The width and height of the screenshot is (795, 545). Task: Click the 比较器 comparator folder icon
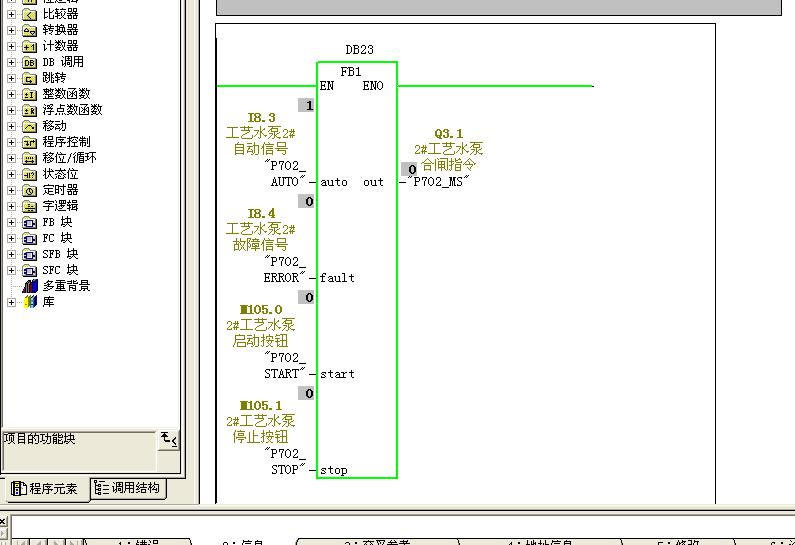pos(29,15)
